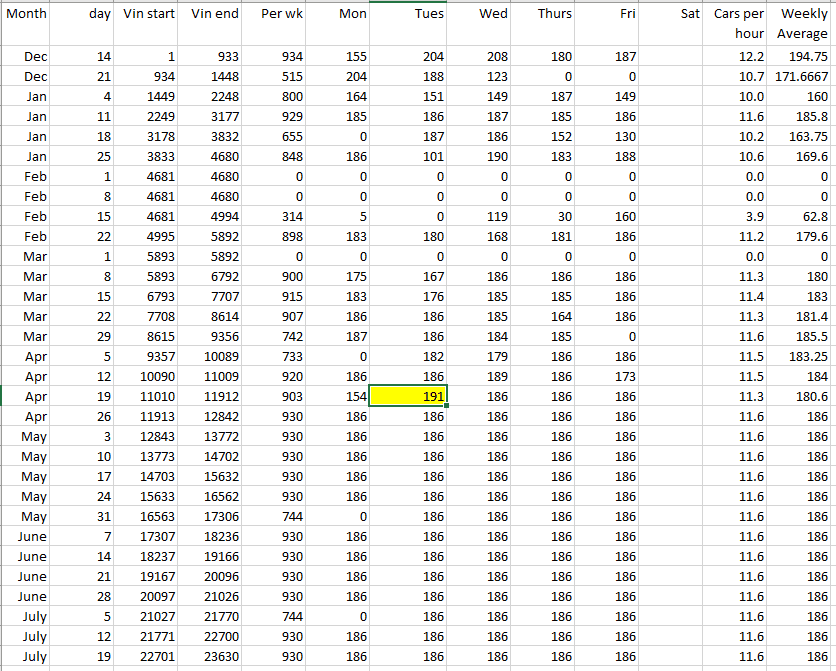Click the Vin end header cell

coord(213,14)
